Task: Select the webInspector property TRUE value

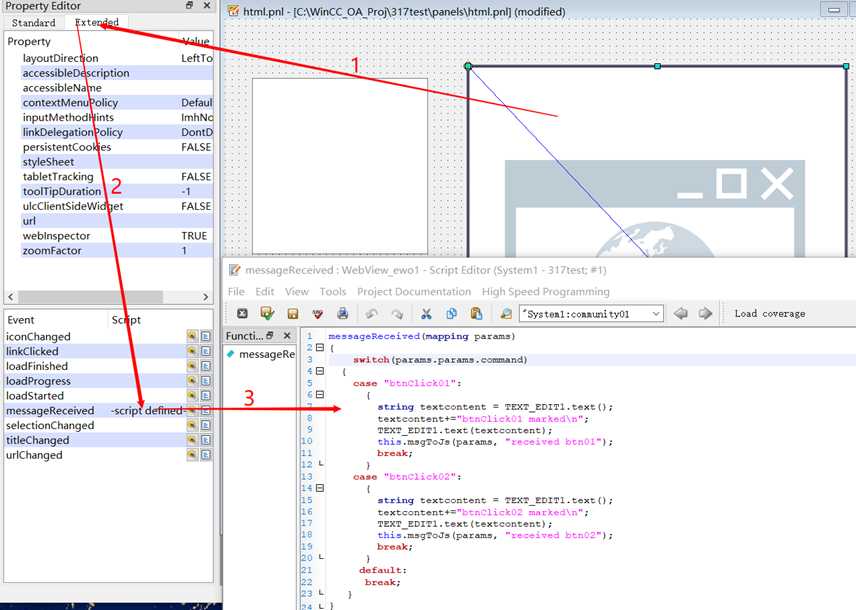Action: [x=194, y=236]
